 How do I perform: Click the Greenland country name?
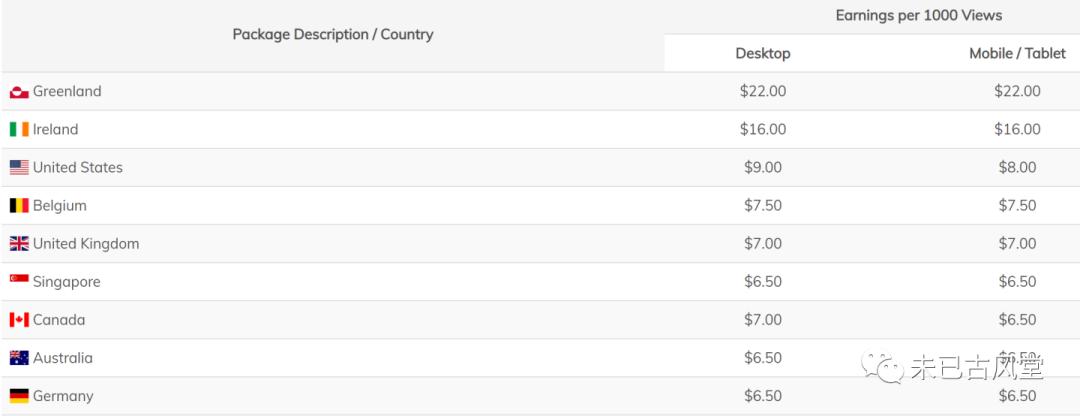tap(67, 91)
